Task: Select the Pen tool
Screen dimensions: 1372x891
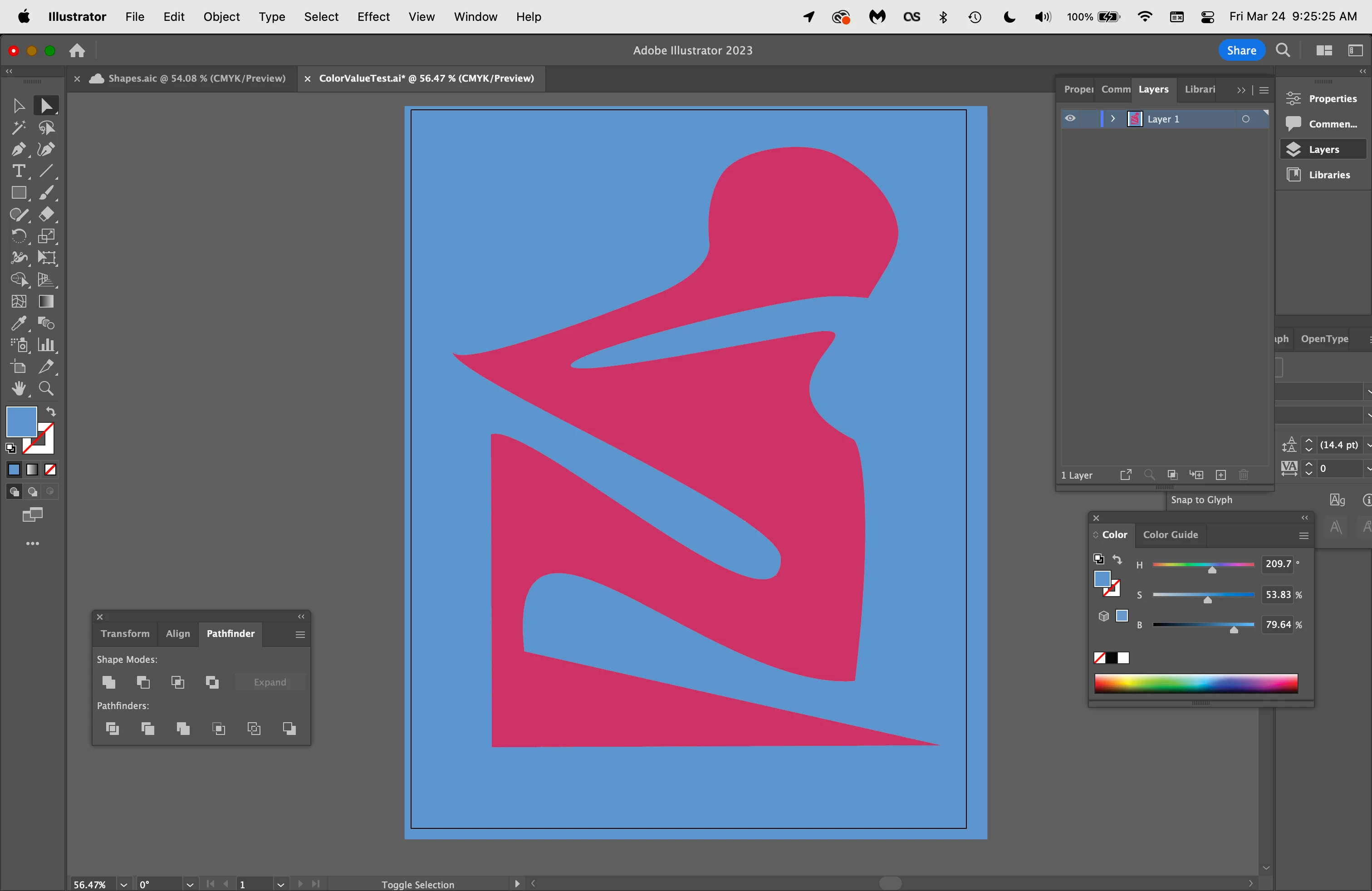Action: 18,149
